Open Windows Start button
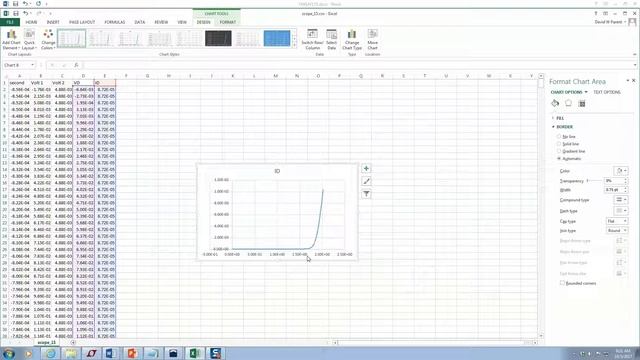Screen dimensions: 640x360 point(9,353)
